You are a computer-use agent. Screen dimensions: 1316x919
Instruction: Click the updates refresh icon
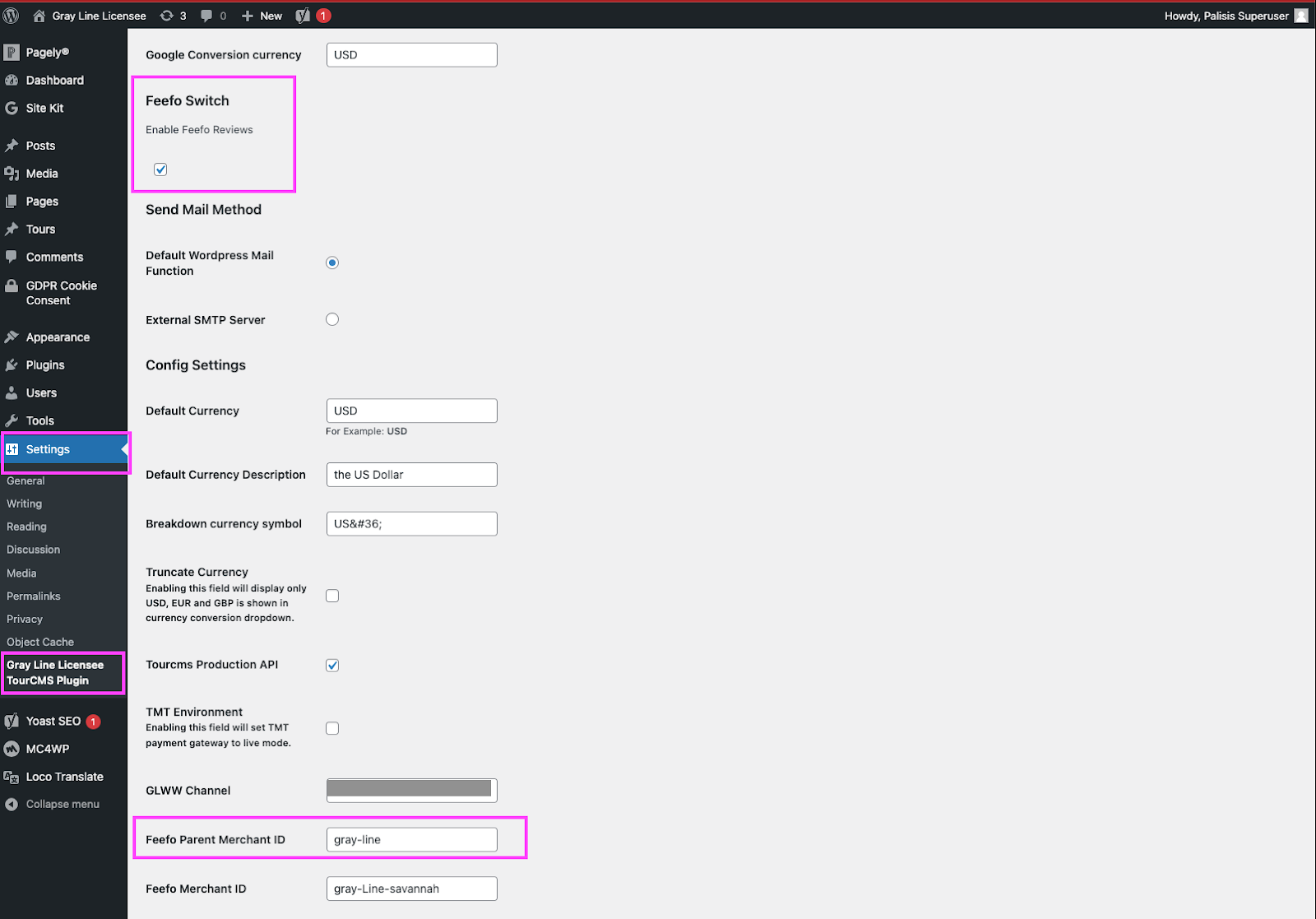167,16
